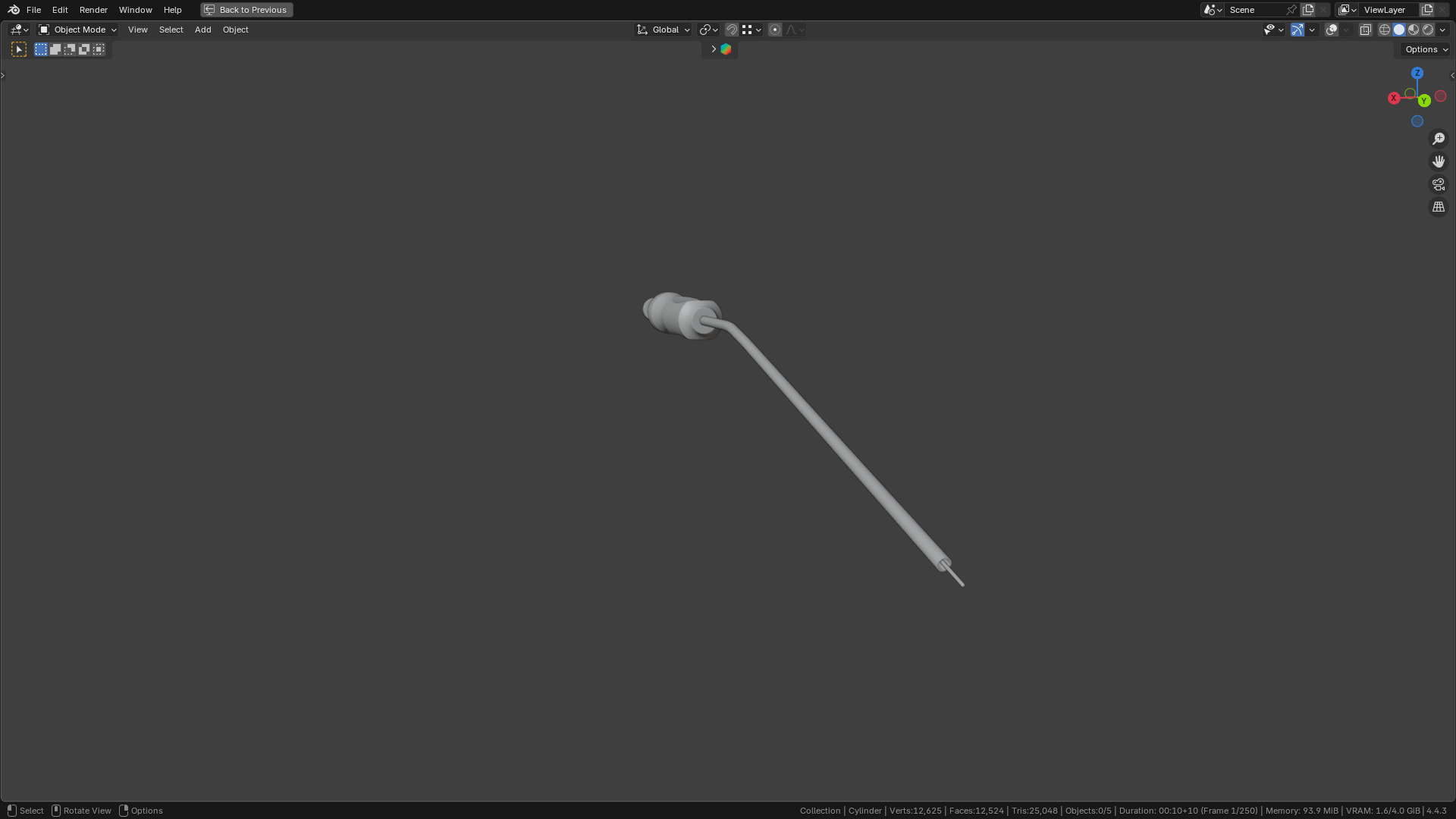This screenshot has height=819, width=1456.
Task: Open the Options dropdown
Action: coord(1426,49)
